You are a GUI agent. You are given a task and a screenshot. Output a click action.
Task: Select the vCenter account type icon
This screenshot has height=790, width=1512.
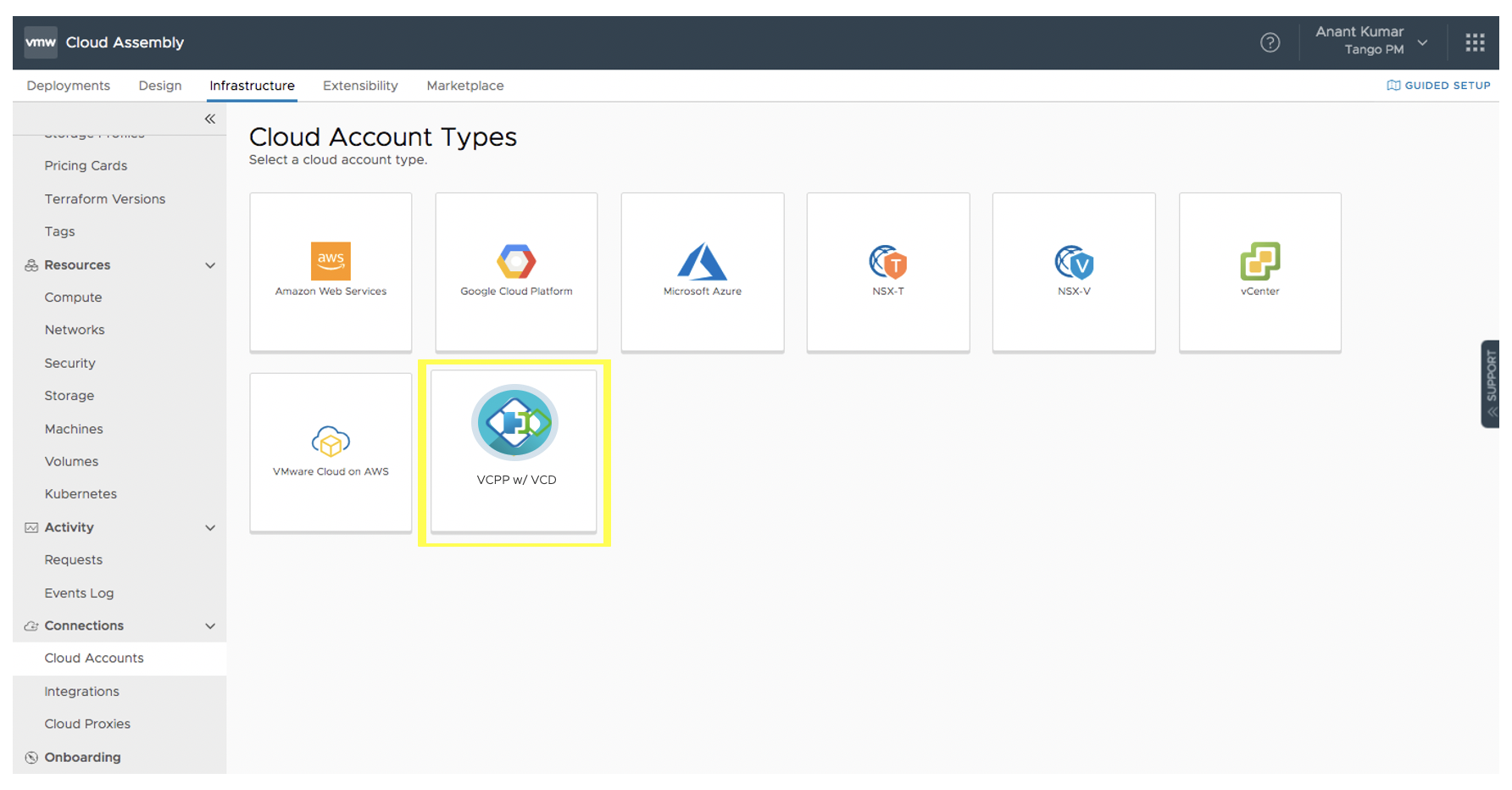(1259, 262)
